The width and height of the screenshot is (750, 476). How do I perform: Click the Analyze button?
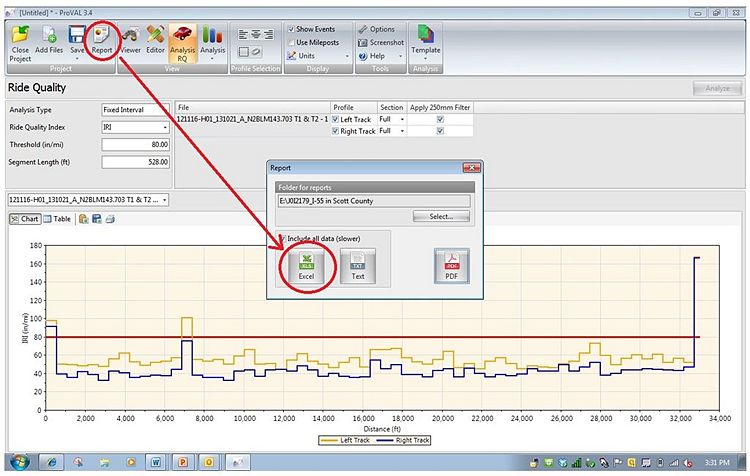(x=717, y=89)
